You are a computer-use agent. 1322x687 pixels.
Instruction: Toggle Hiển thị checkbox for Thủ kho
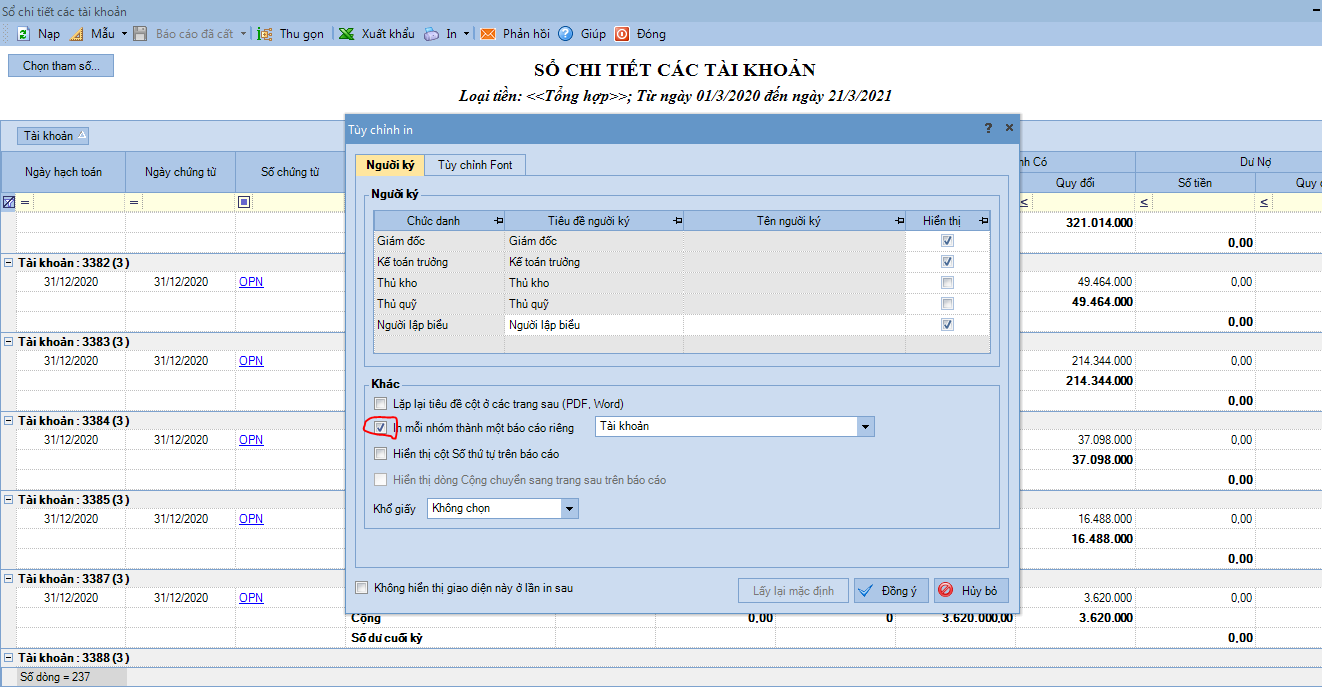point(947,283)
